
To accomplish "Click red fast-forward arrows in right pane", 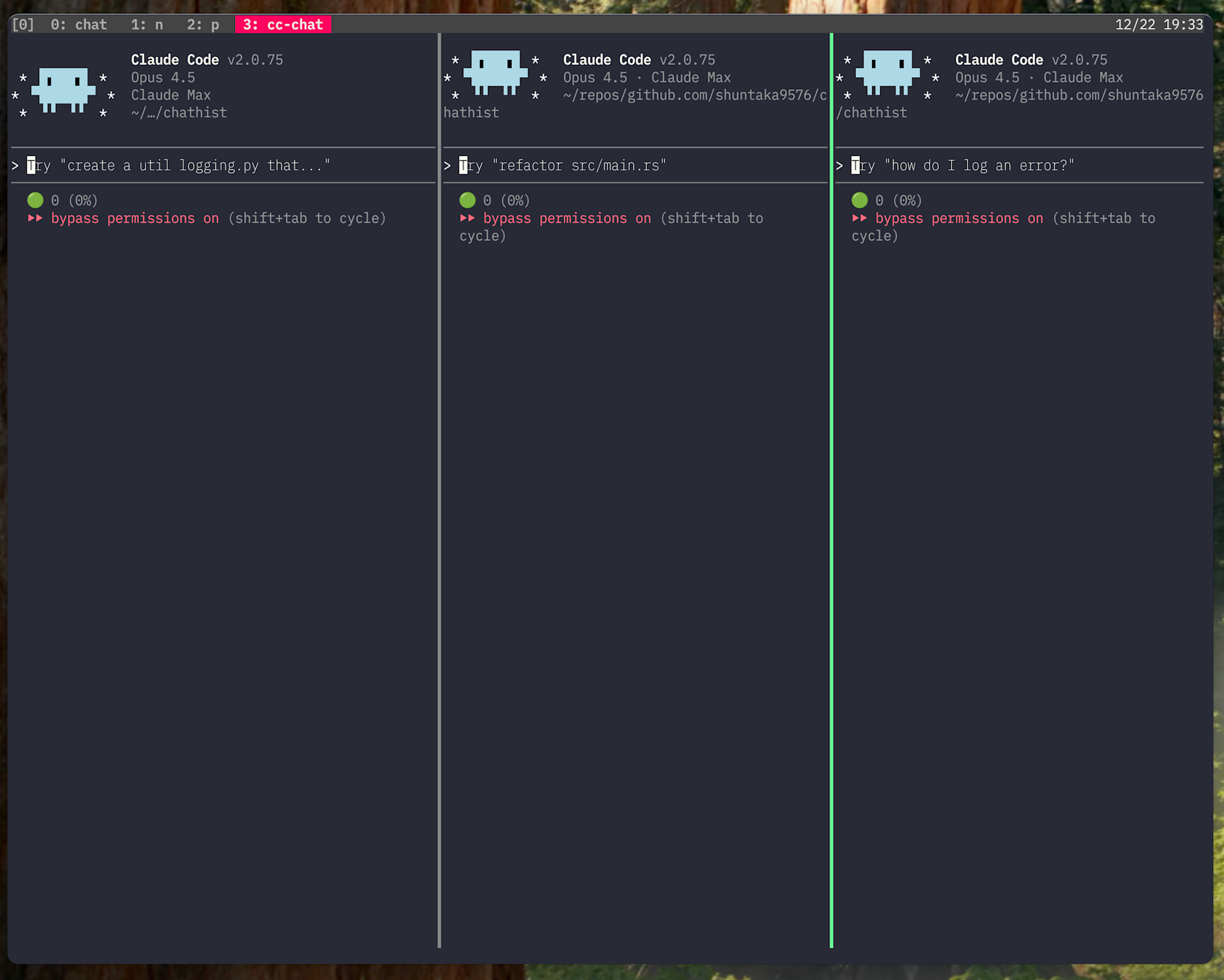I will (x=860, y=218).
